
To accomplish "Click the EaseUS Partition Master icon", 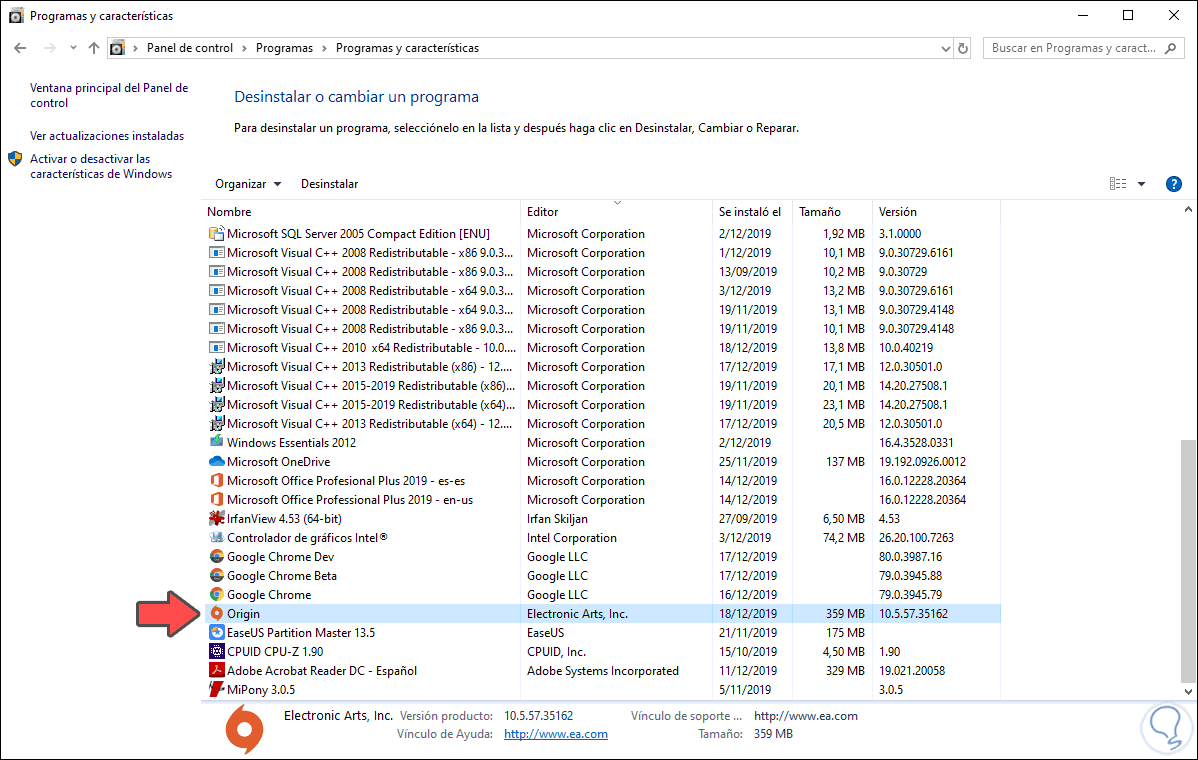I will tap(217, 632).
